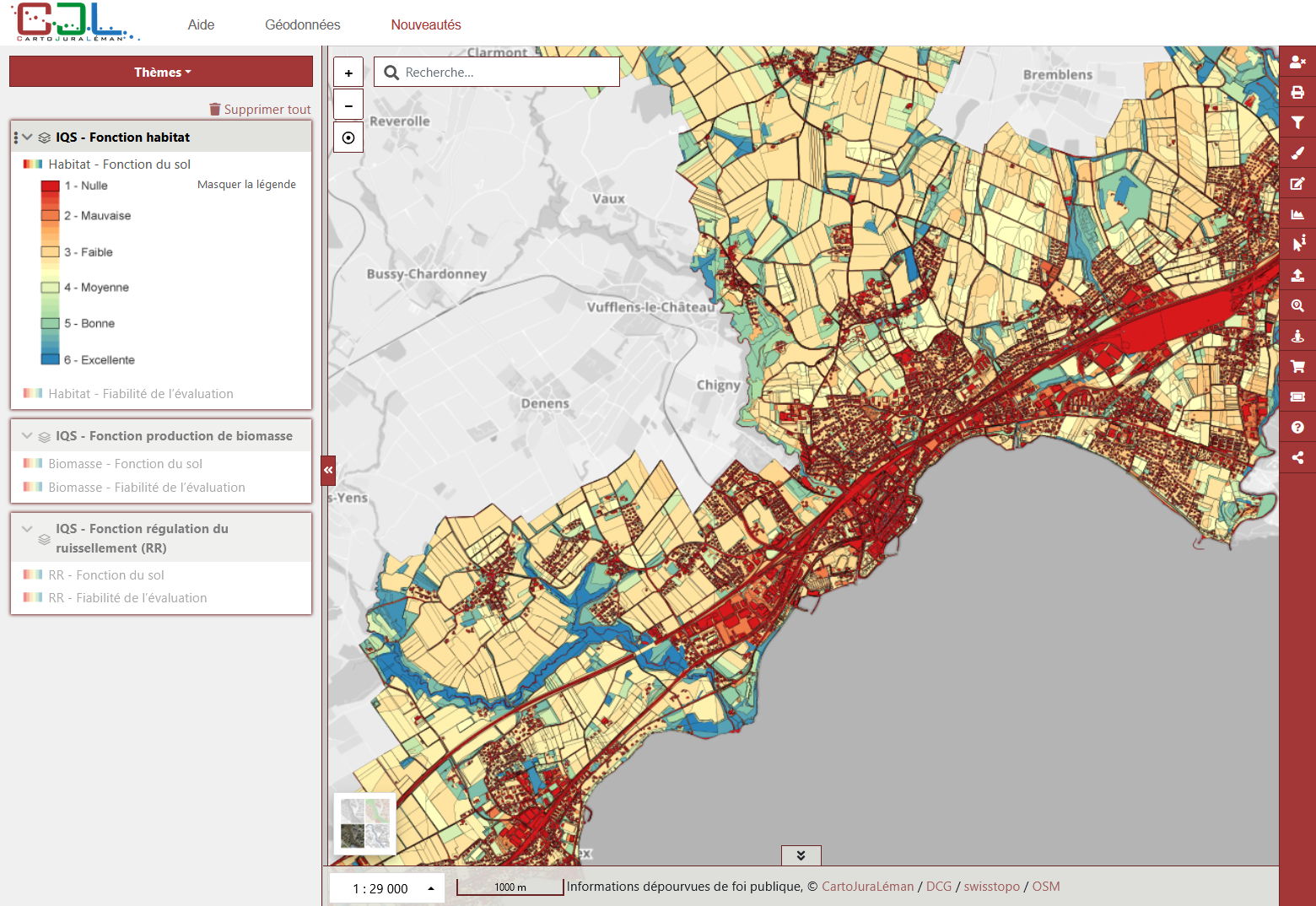Image resolution: width=1316 pixels, height=906 pixels.
Task: Toggle RR - Fonction du sol layer
Action: click(x=106, y=575)
